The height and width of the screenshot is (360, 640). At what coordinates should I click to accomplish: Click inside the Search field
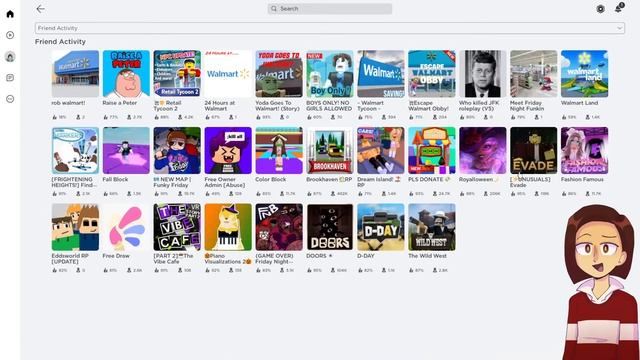(330, 9)
